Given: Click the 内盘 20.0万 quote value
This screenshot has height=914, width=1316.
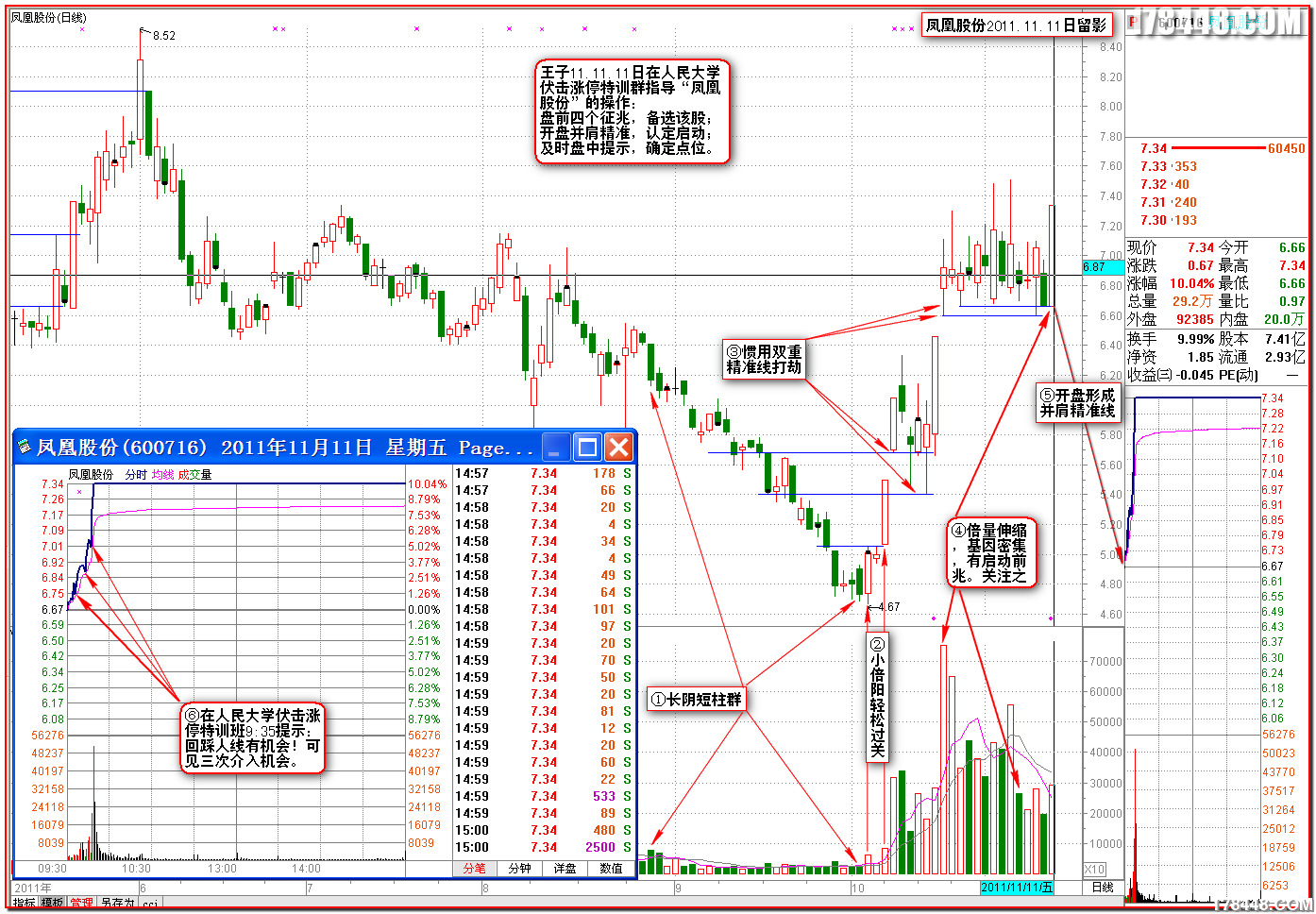Looking at the screenshot, I should (x=1285, y=319).
